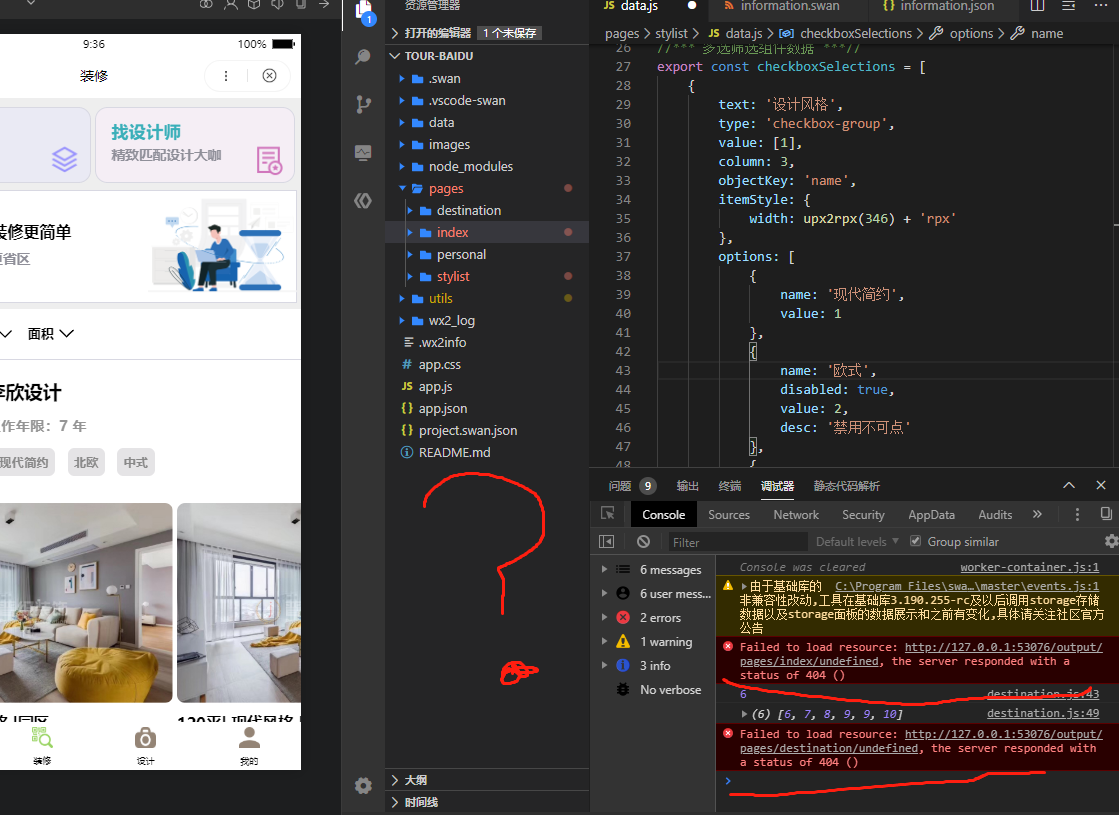
Task: Toggle the console sidebar panel icon
Action: (x=607, y=542)
